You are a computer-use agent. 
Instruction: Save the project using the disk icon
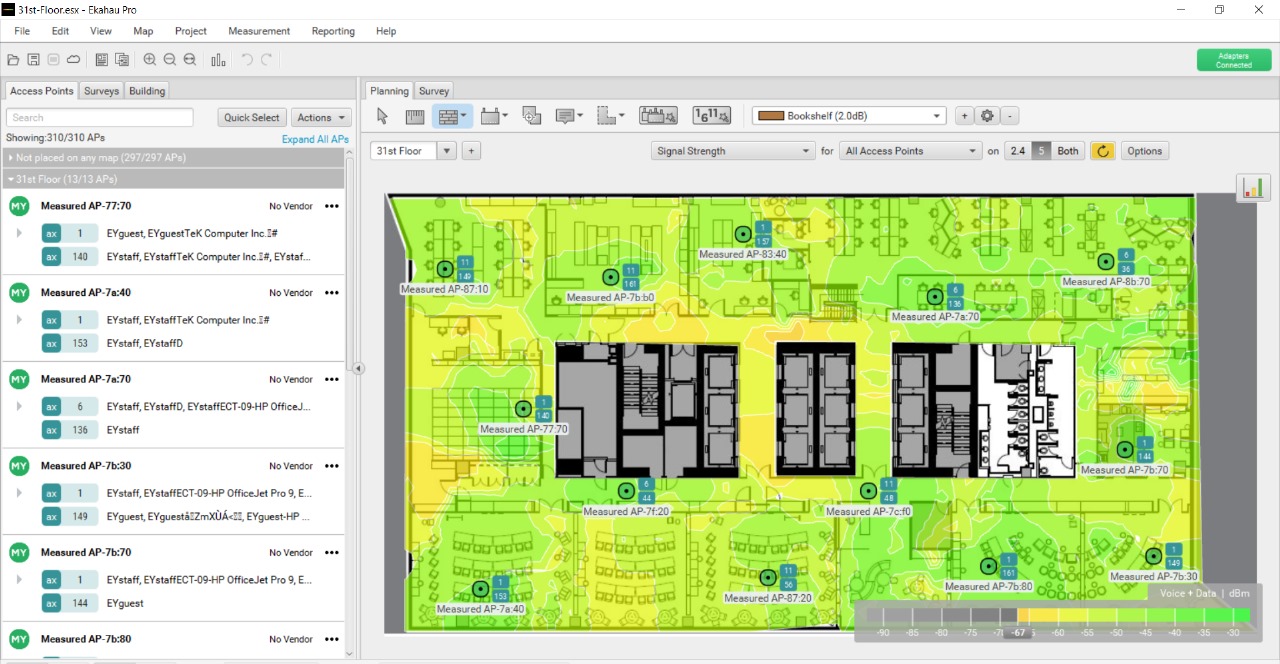point(34,60)
